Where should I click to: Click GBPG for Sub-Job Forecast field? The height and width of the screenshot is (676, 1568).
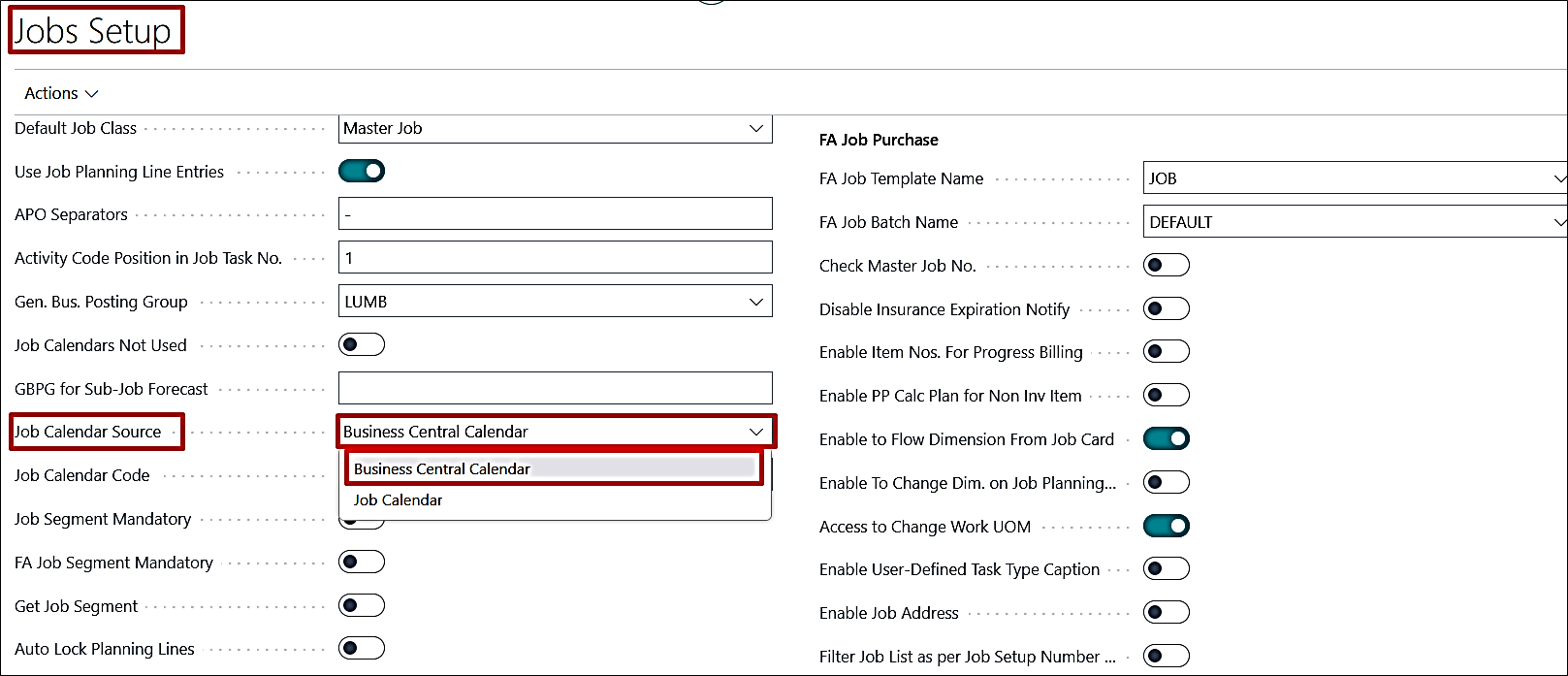pyautogui.click(x=555, y=388)
